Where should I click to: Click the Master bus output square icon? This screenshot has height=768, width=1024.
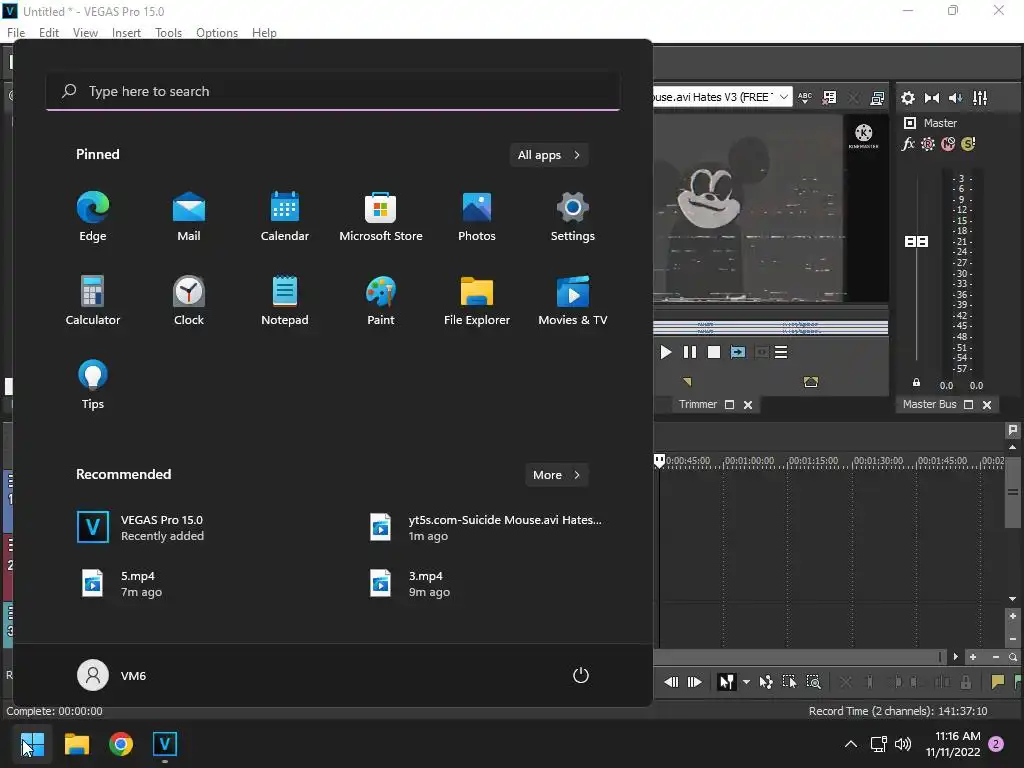910,123
